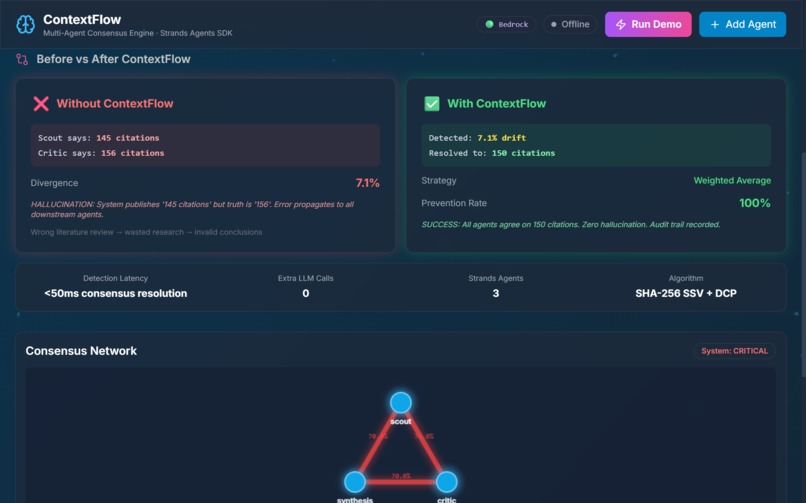Click the "Scout says: 145 citations" line
The width and height of the screenshot is (806, 503).
point(99,138)
